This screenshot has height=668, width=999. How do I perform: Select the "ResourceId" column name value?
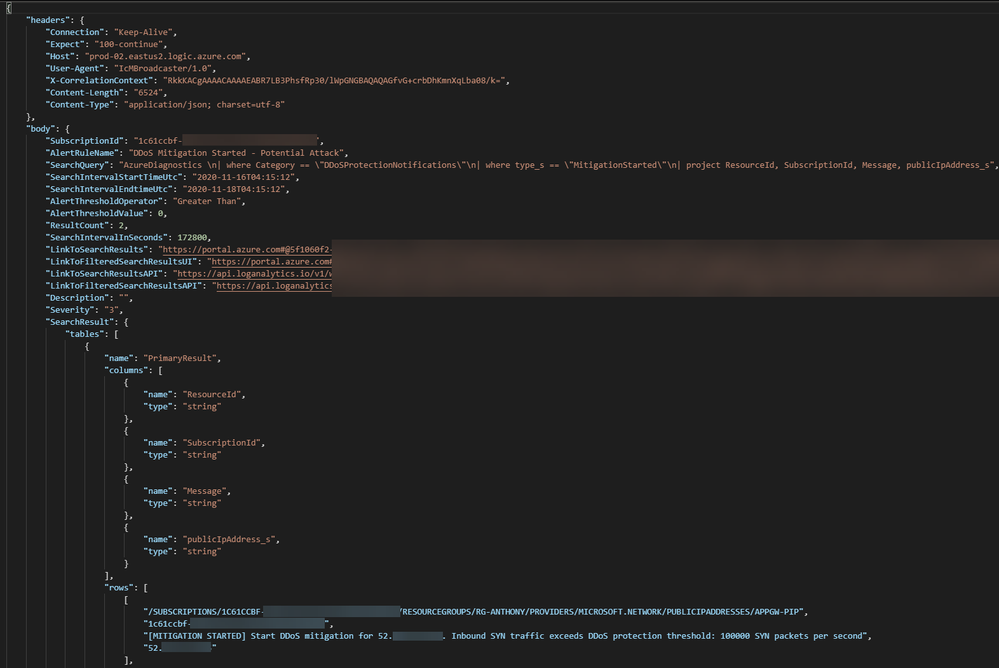tap(212, 395)
